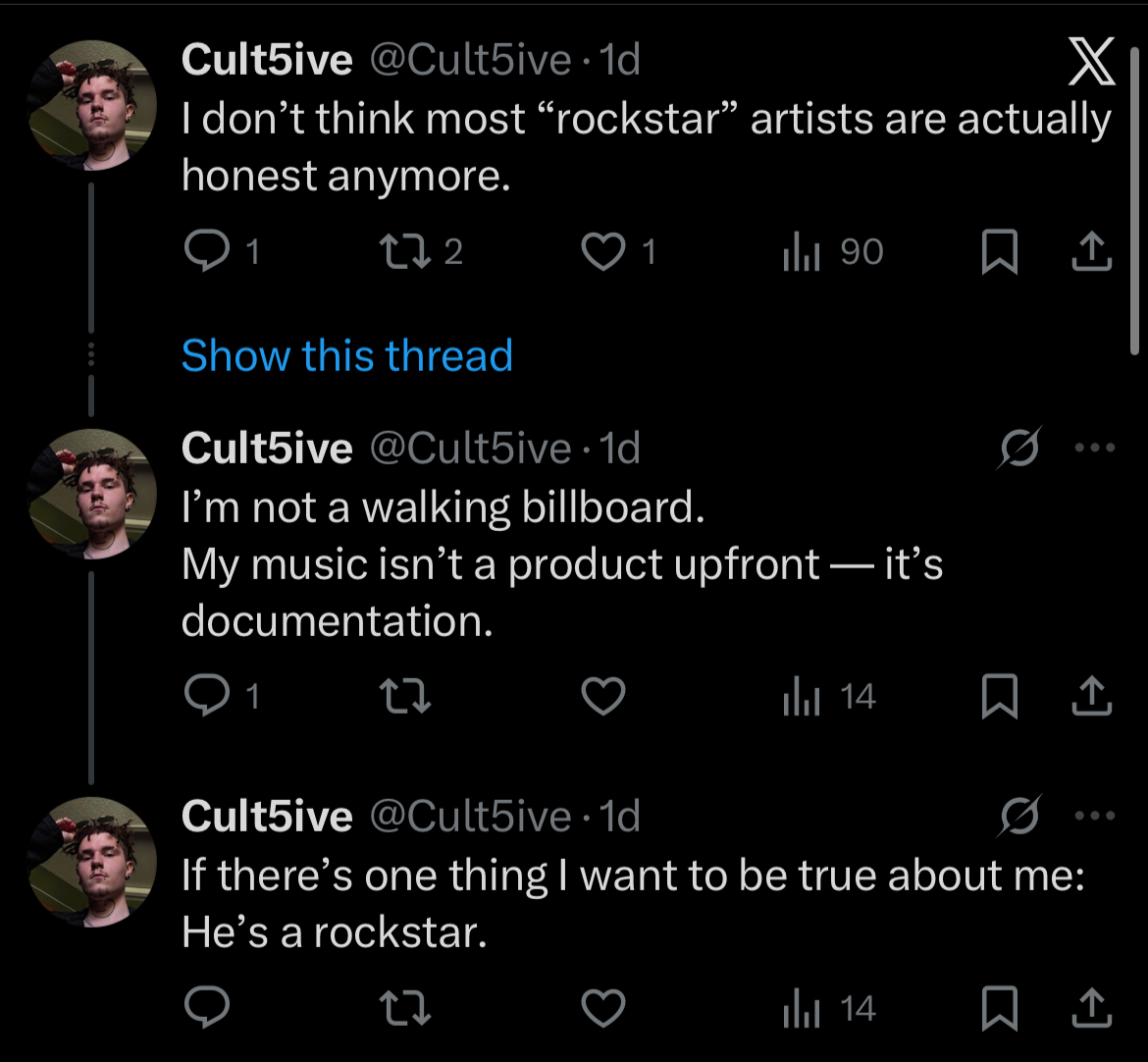Open "Show this thread" link
The width and height of the screenshot is (1148, 1062).
pyautogui.click(x=347, y=355)
